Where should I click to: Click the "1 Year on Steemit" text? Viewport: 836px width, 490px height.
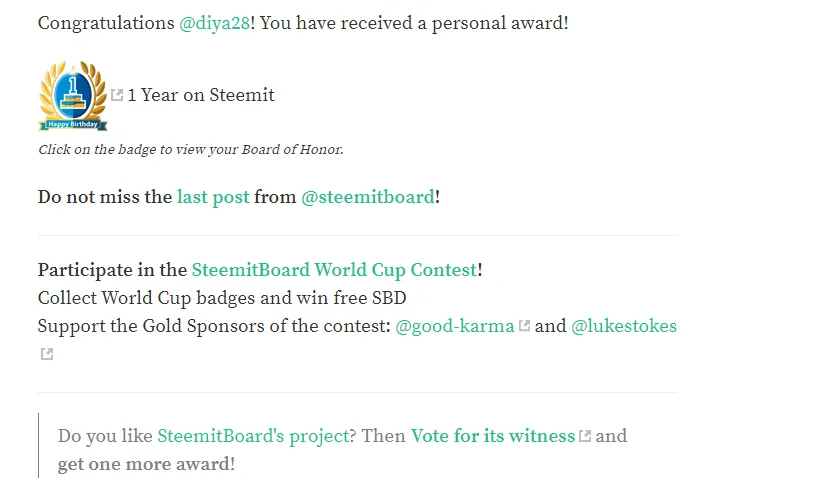pos(201,95)
